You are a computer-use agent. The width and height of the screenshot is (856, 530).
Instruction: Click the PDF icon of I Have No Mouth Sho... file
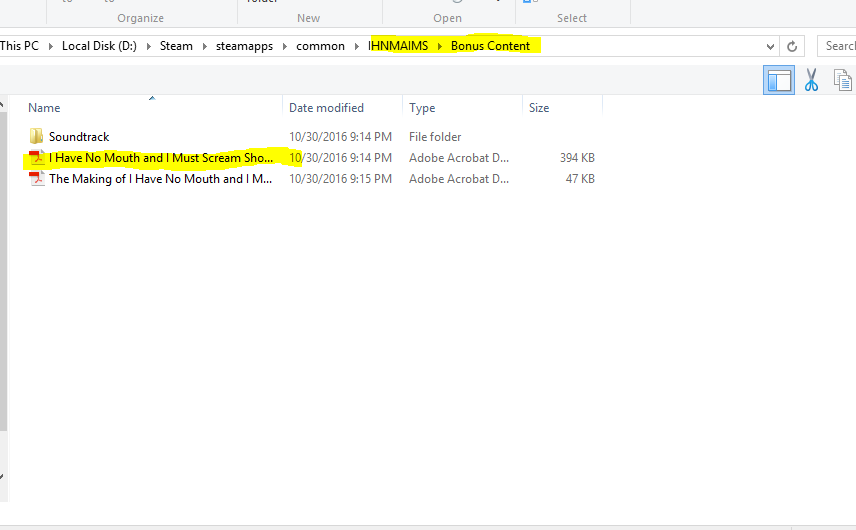[x=37, y=158]
